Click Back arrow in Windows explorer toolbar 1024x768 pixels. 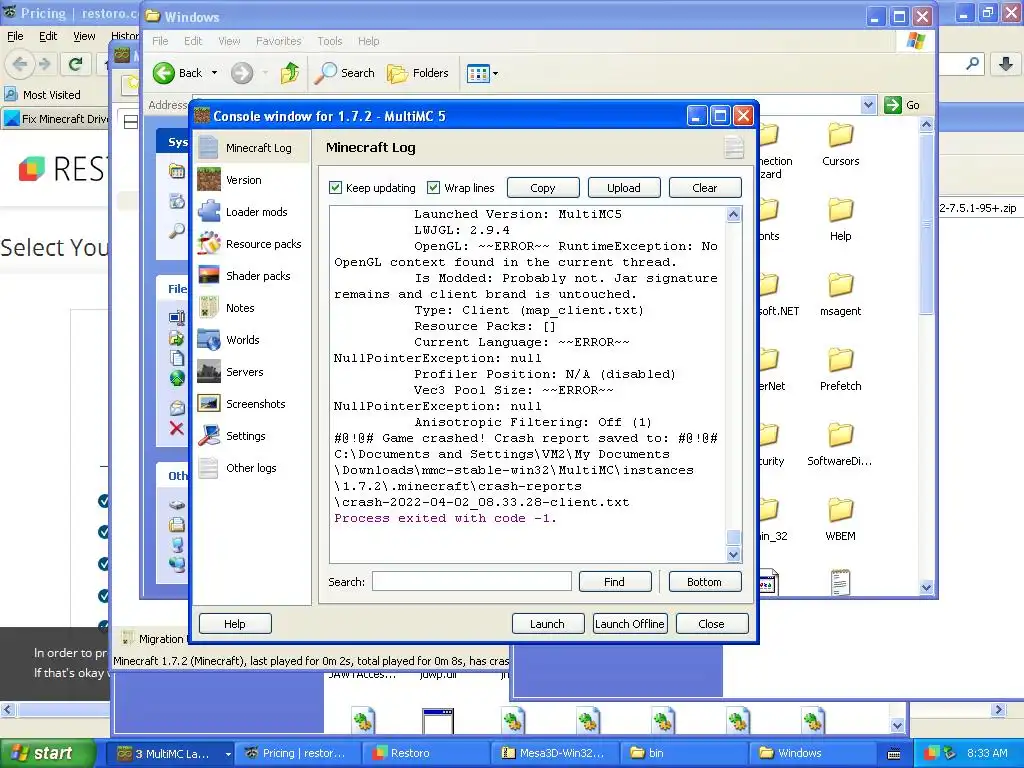(x=164, y=73)
